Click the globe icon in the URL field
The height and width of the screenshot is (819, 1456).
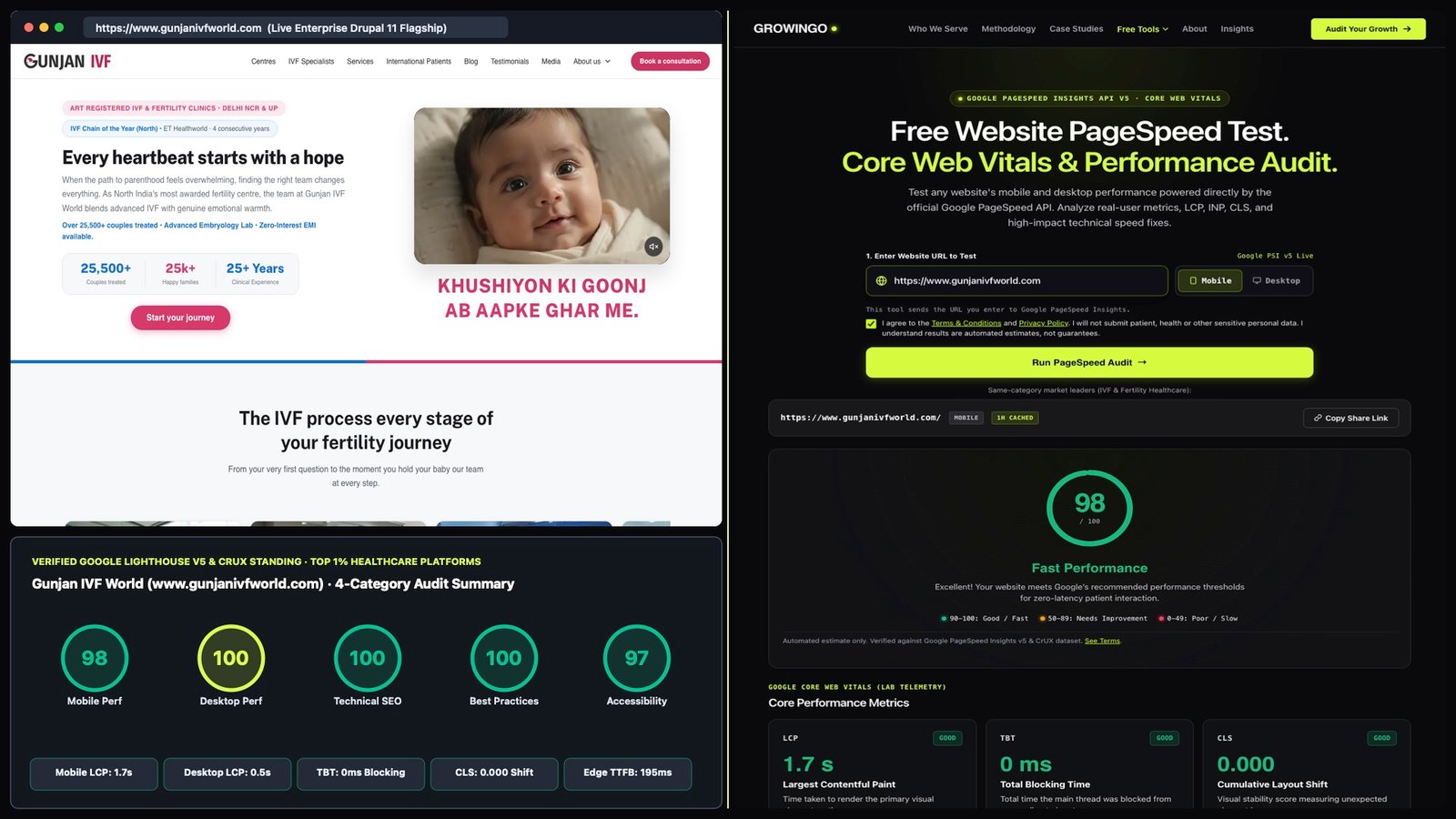click(x=881, y=281)
